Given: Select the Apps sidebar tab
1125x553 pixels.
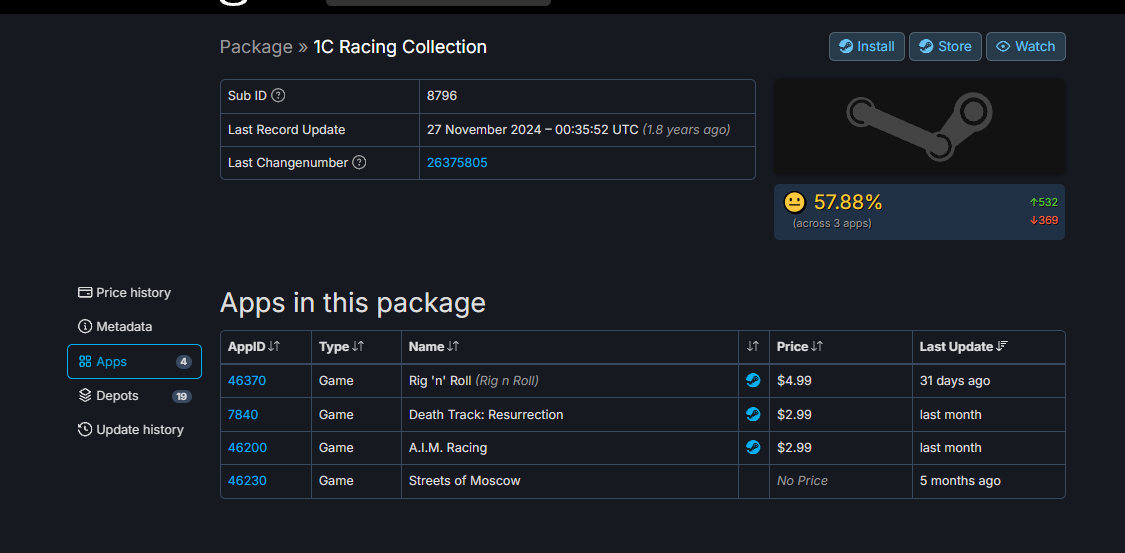Looking at the screenshot, I should [x=134, y=361].
